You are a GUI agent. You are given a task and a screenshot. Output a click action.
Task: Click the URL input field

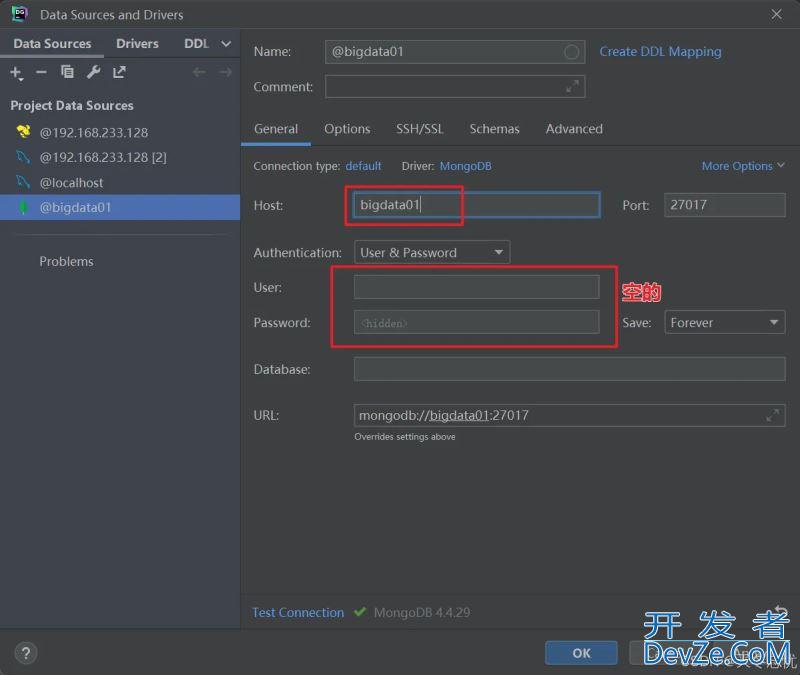(x=569, y=415)
